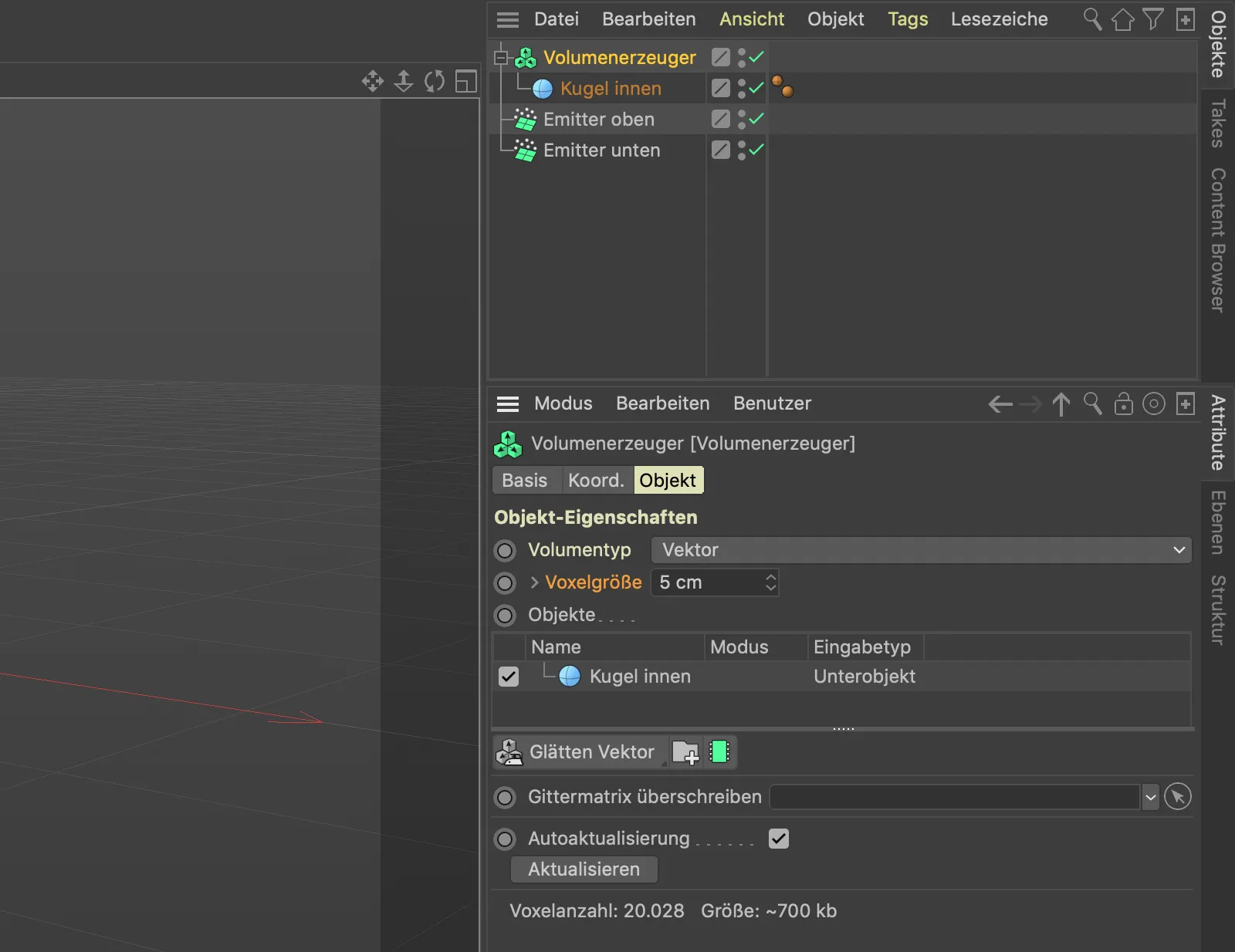Click the add folder icon beside Glätten Vektor
Viewport: 1235px width, 952px height.
click(685, 752)
